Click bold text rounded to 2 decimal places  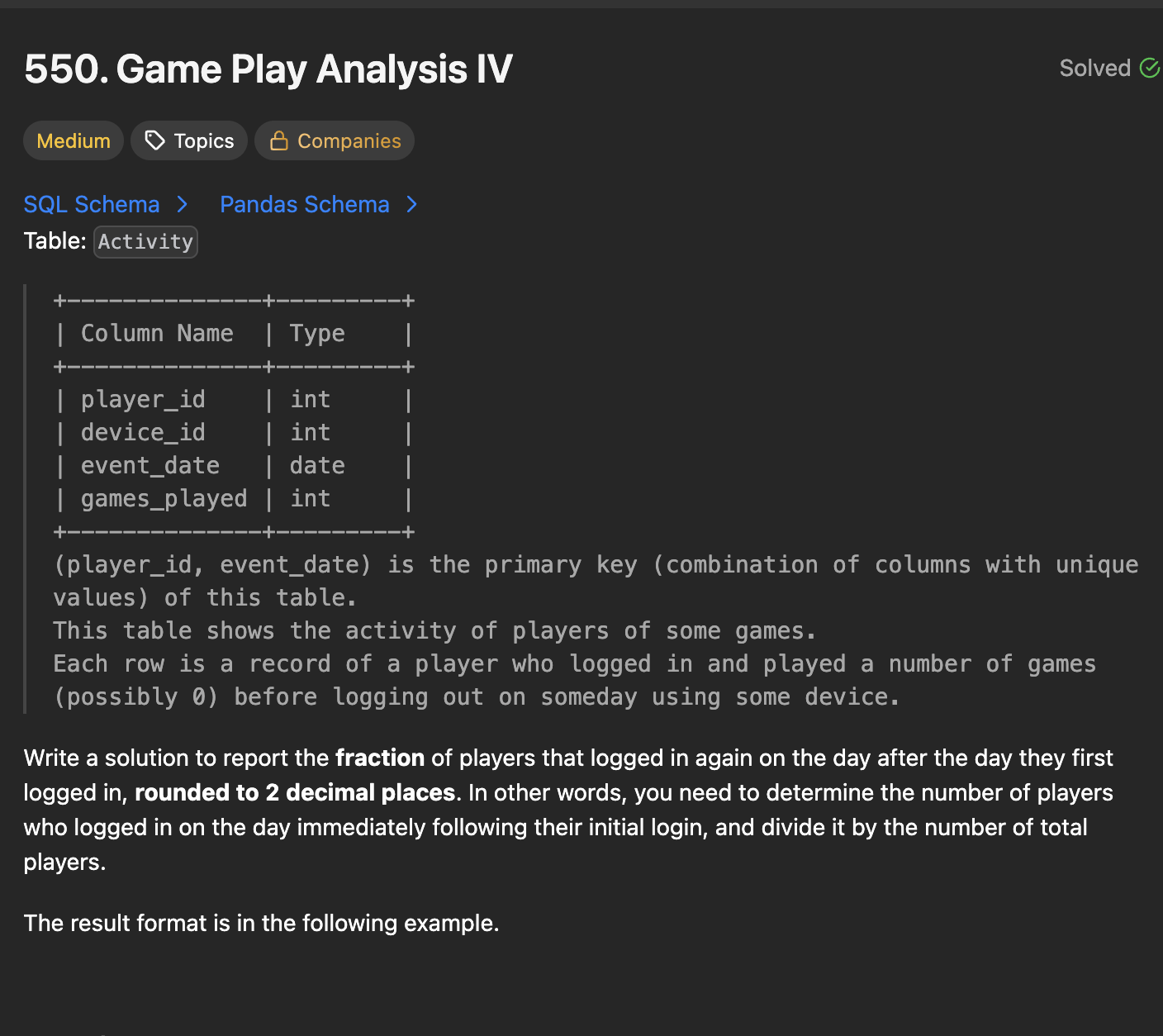(295, 792)
